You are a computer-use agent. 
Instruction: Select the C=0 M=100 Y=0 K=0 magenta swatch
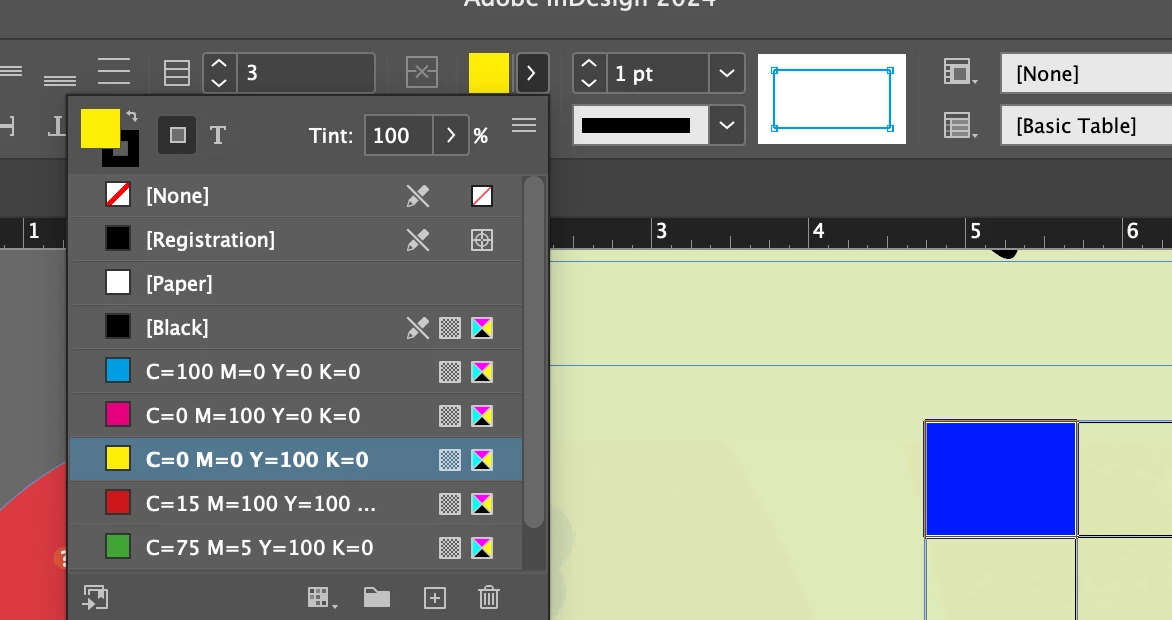pyautogui.click(x=295, y=415)
